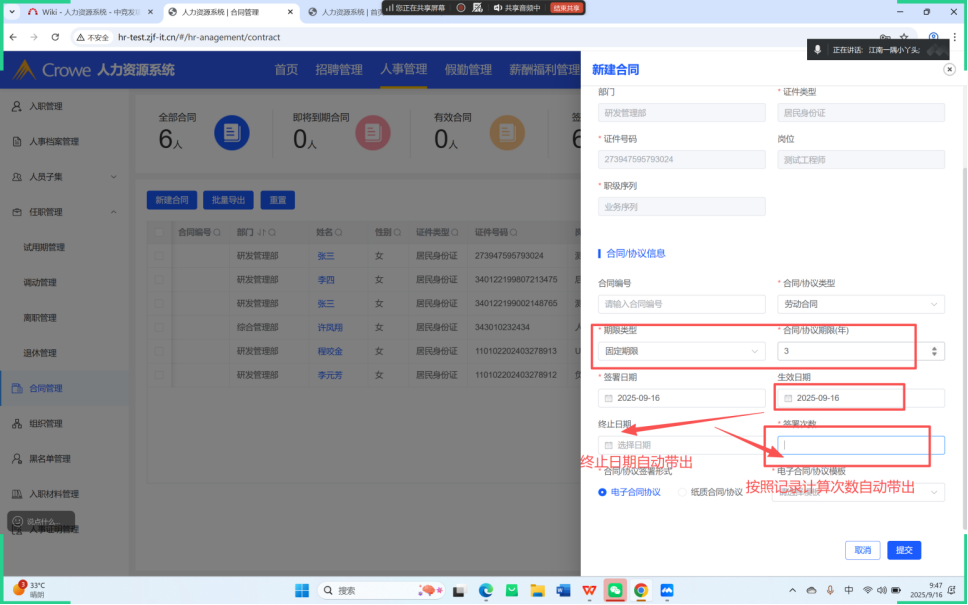
Task: Switch to the Wiki - 人力资源系统 browser tab
Action: click(91, 12)
